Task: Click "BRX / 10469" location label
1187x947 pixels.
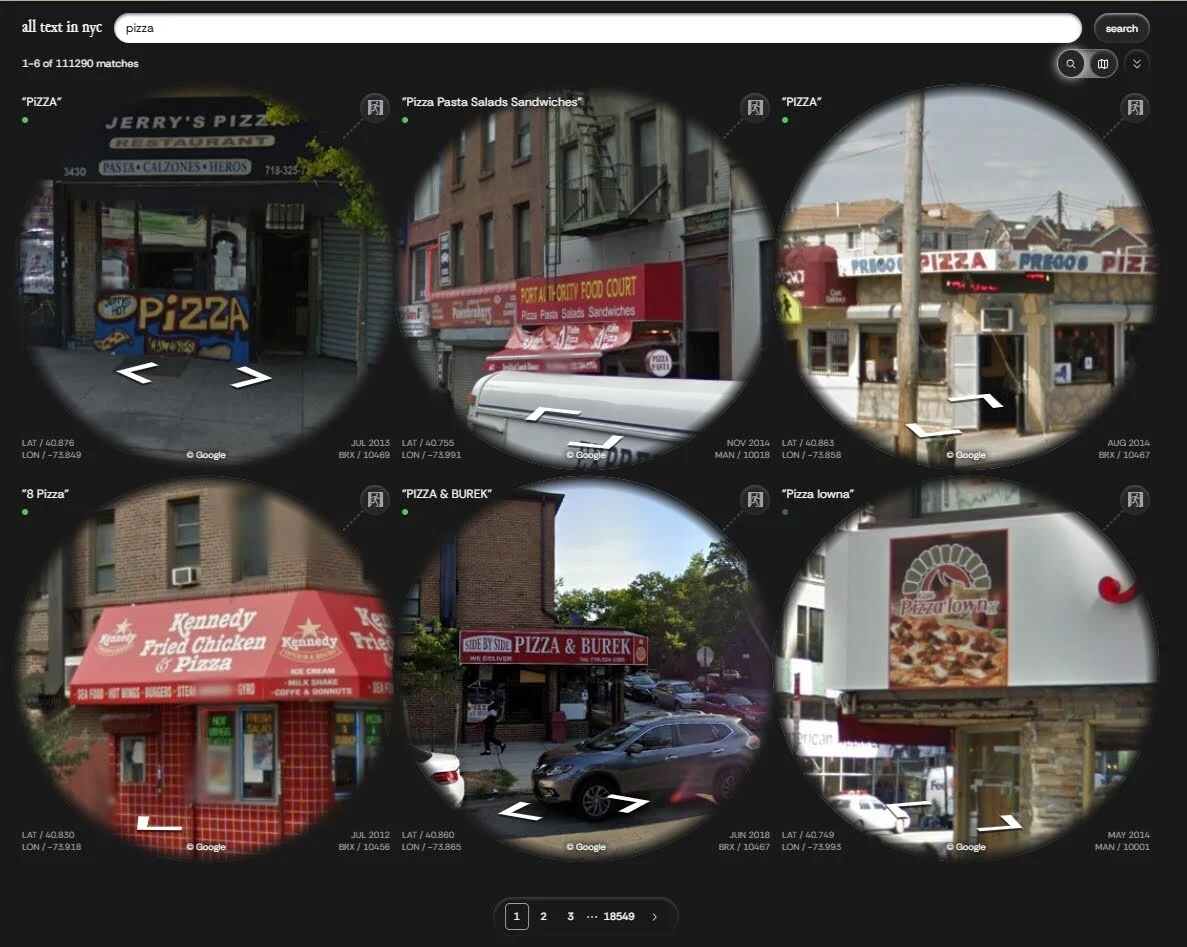Action: 364,455
